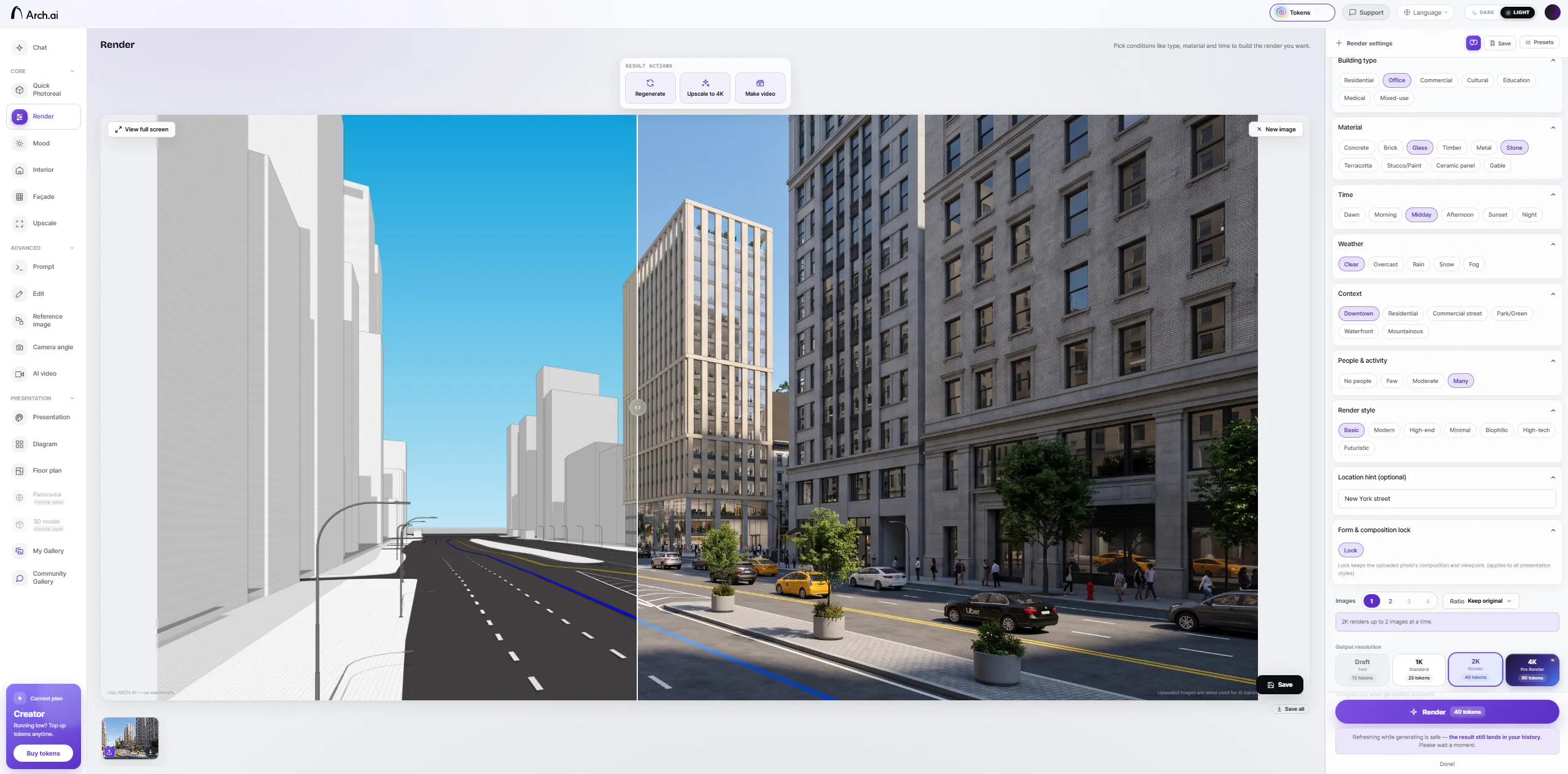Switch theme to DARK
The height and width of the screenshot is (774, 1568).
tap(1483, 12)
